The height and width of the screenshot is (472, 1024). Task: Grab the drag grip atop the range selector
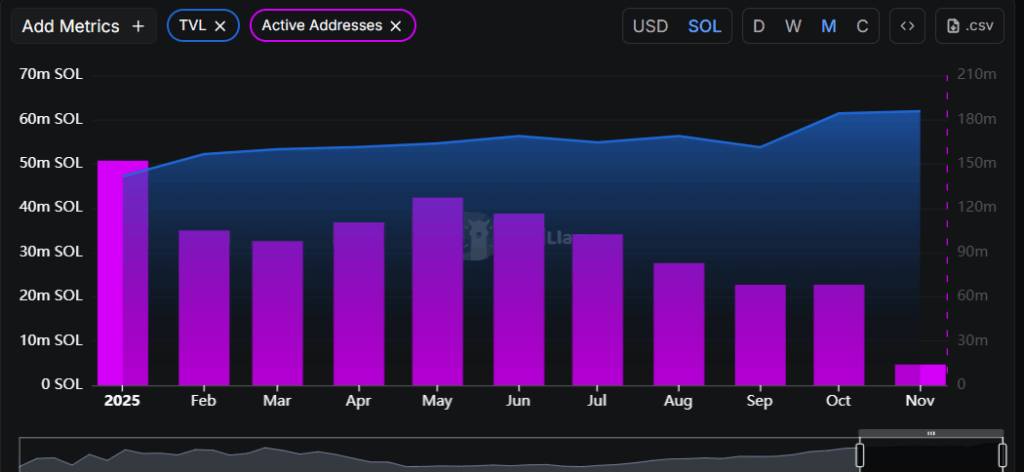(x=931, y=433)
